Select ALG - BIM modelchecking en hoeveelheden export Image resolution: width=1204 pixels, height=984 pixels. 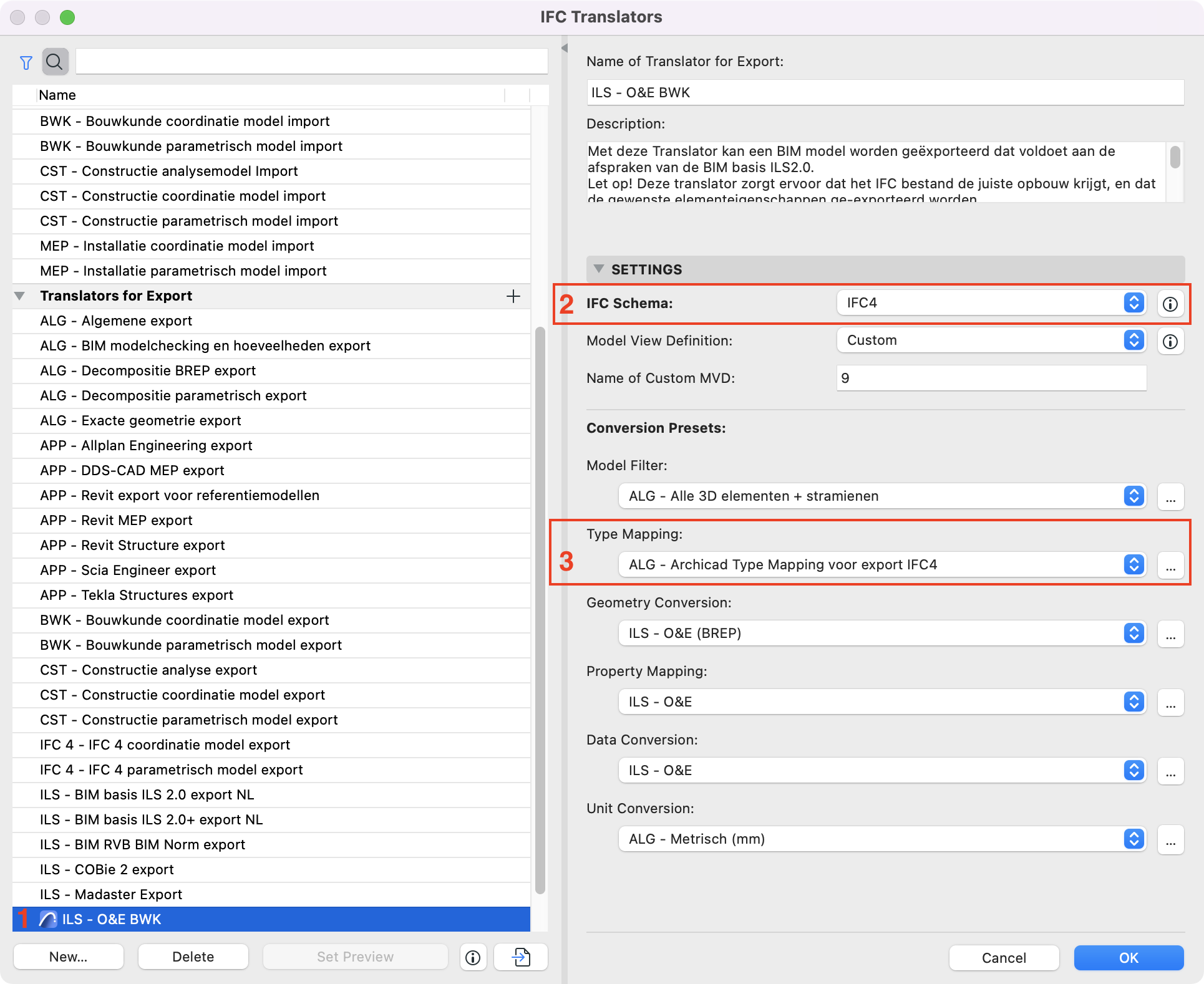click(x=271, y=346)
